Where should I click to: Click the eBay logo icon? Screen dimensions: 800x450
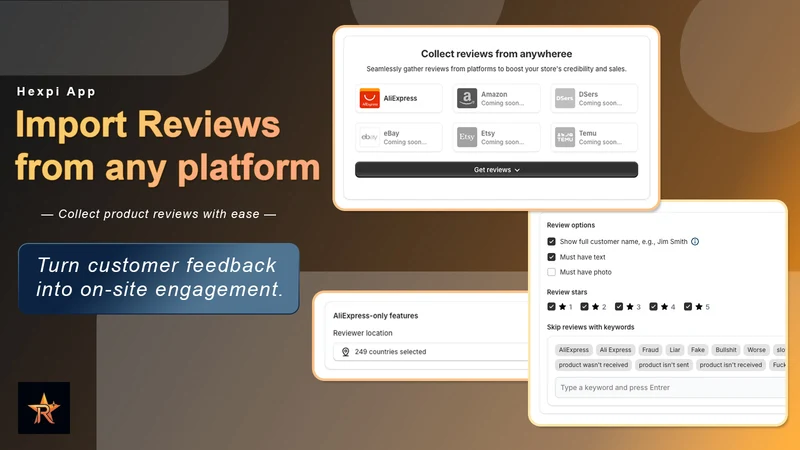point(369,137)
